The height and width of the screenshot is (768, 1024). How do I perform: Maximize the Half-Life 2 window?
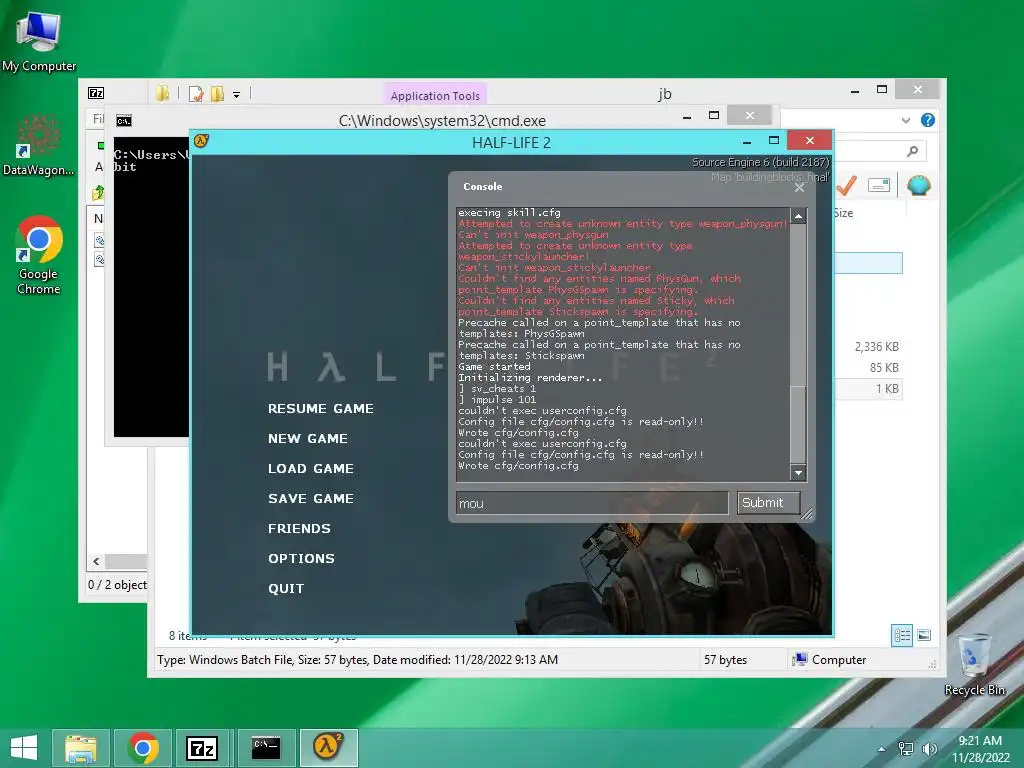tap(774, 140)
